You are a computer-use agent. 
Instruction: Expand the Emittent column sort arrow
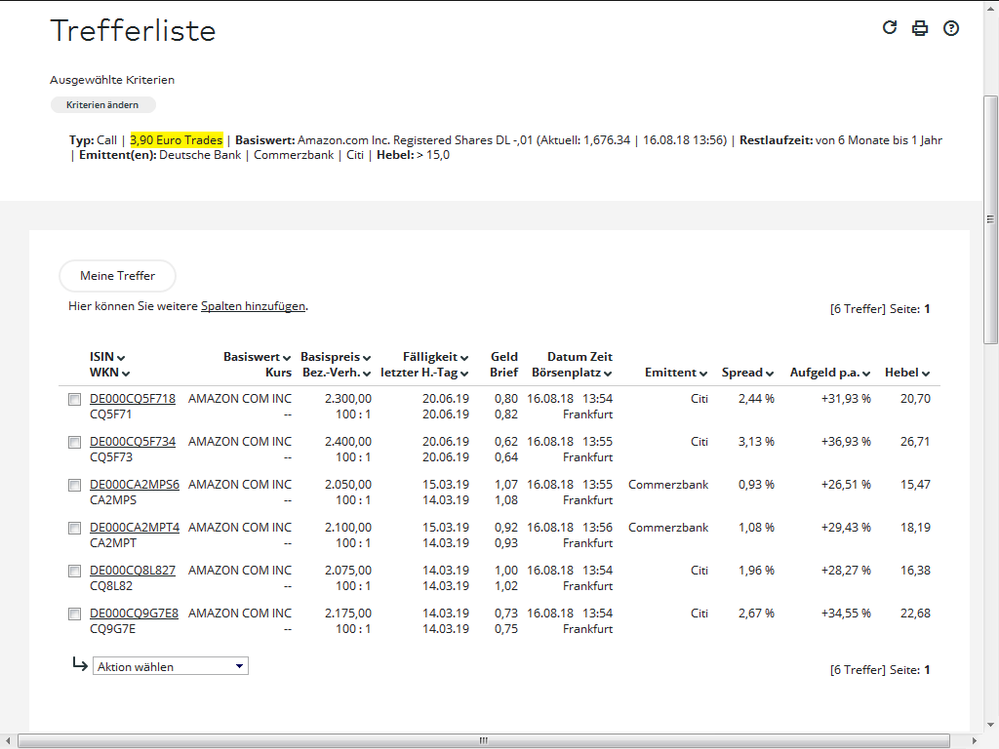704,373
